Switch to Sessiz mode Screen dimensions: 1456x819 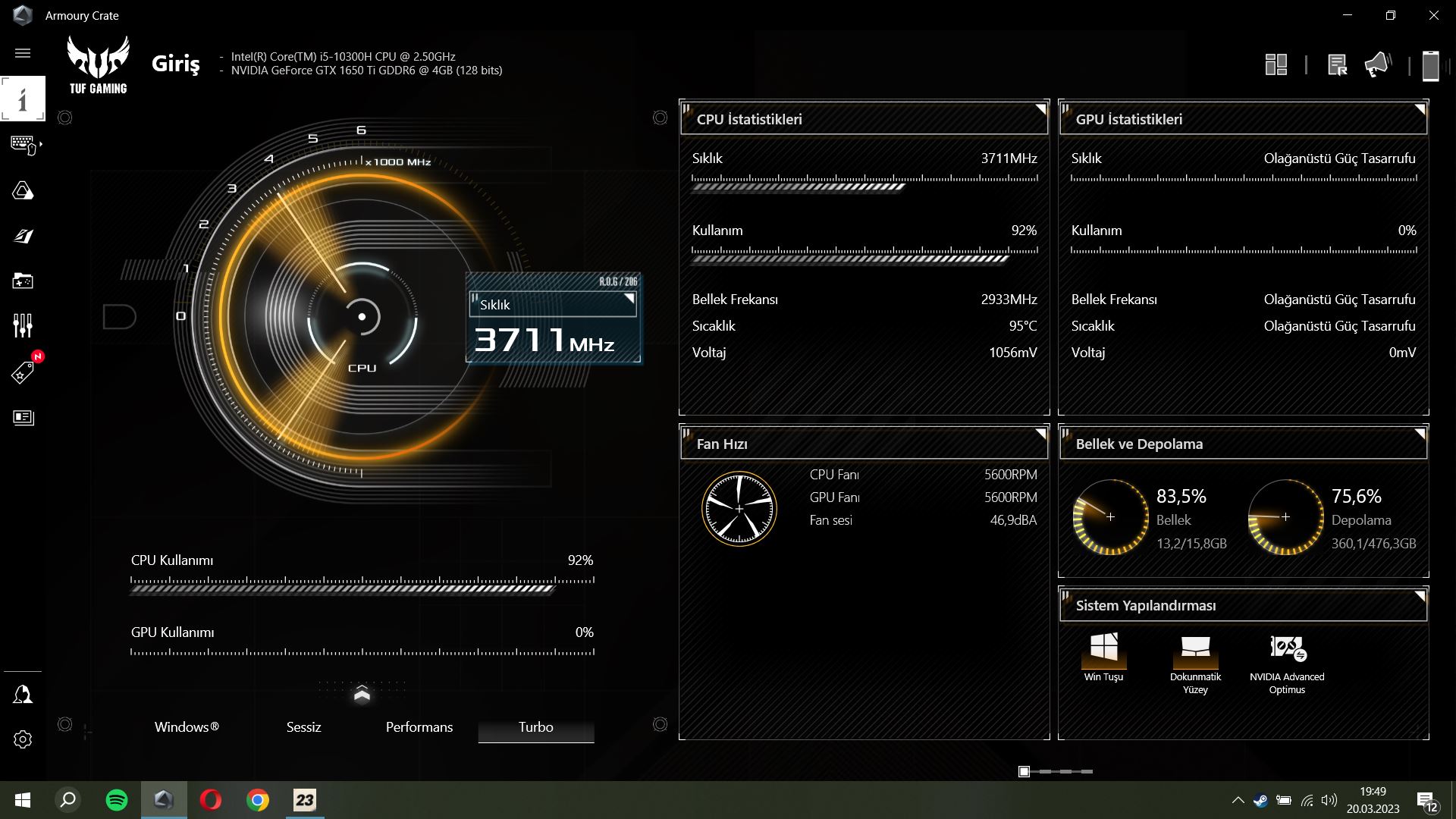303,727
